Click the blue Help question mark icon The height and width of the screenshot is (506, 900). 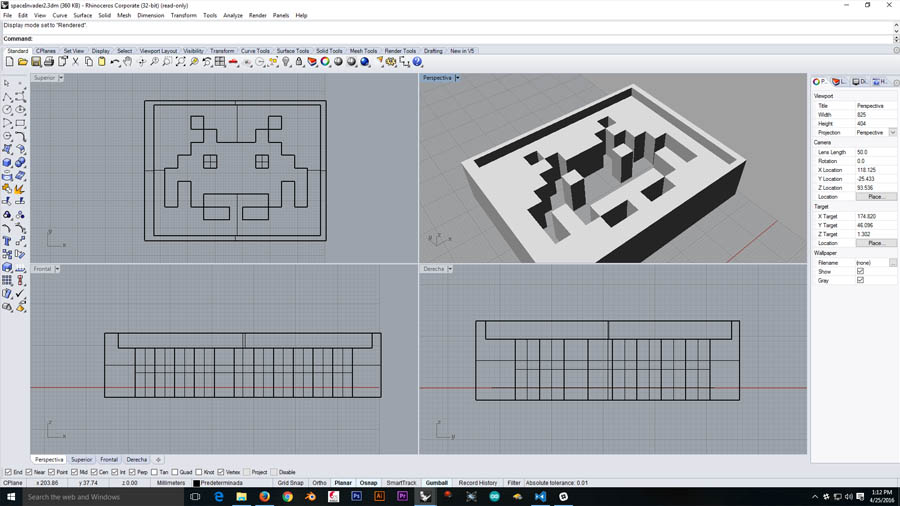pos(417,62)
